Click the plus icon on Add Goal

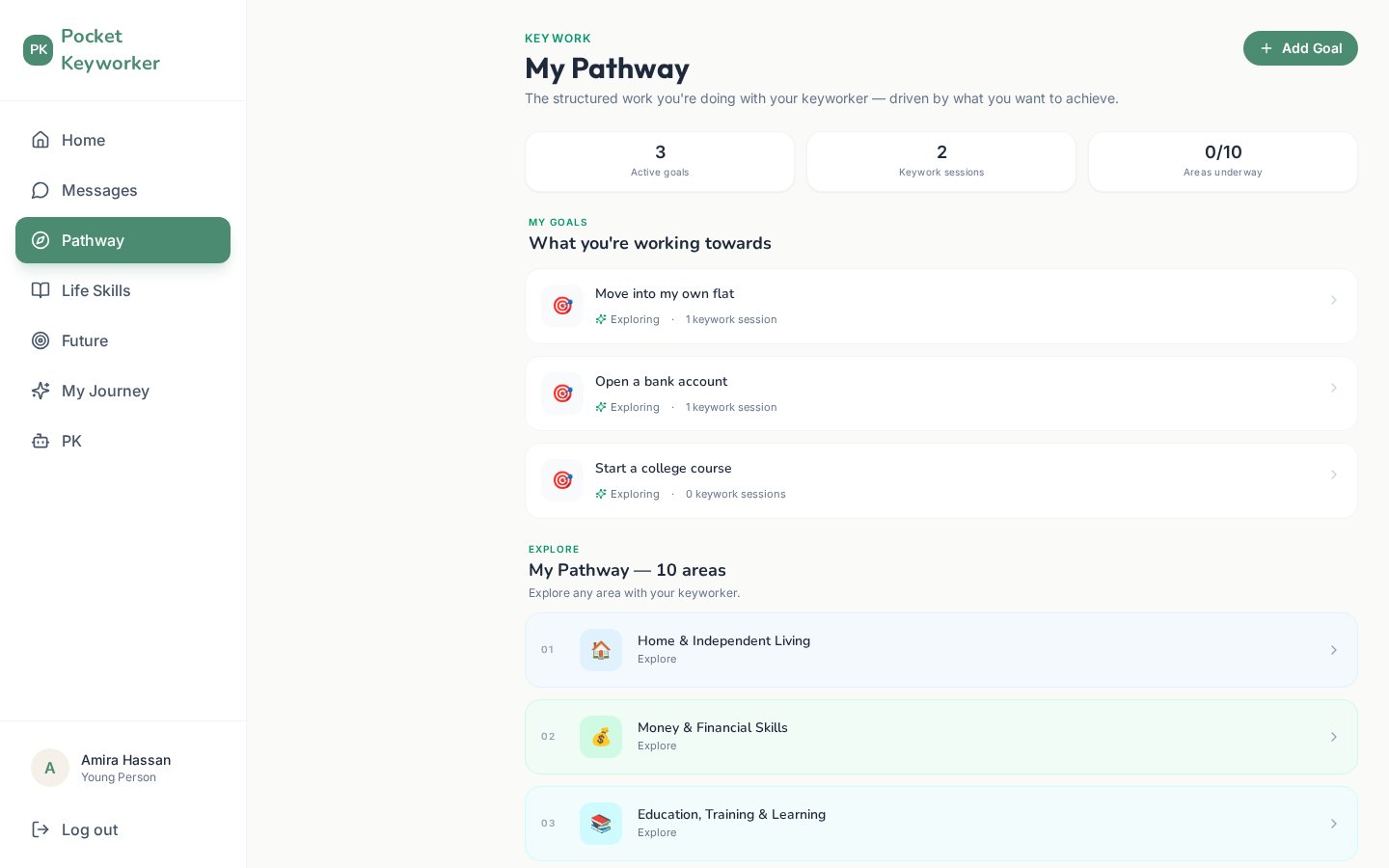(x=1266, y=48)
